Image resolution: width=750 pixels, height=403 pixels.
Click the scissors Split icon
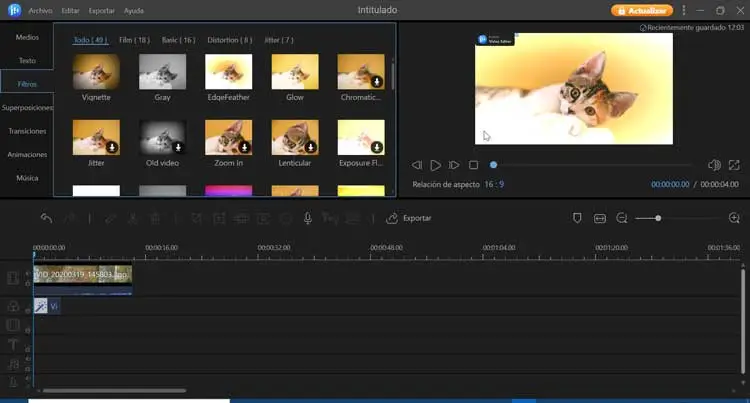(x=132, y=218)
